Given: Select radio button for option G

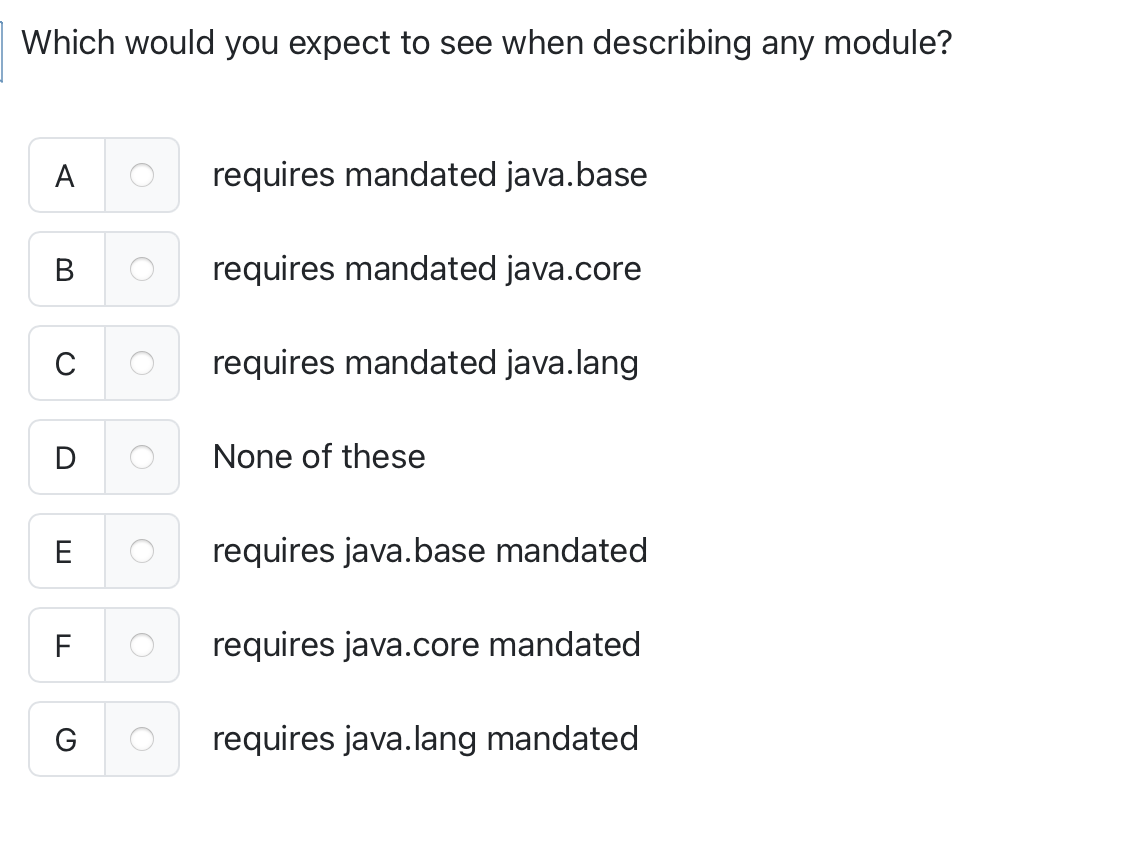Looking at the screenshot, I should click(x=141, y=739).
